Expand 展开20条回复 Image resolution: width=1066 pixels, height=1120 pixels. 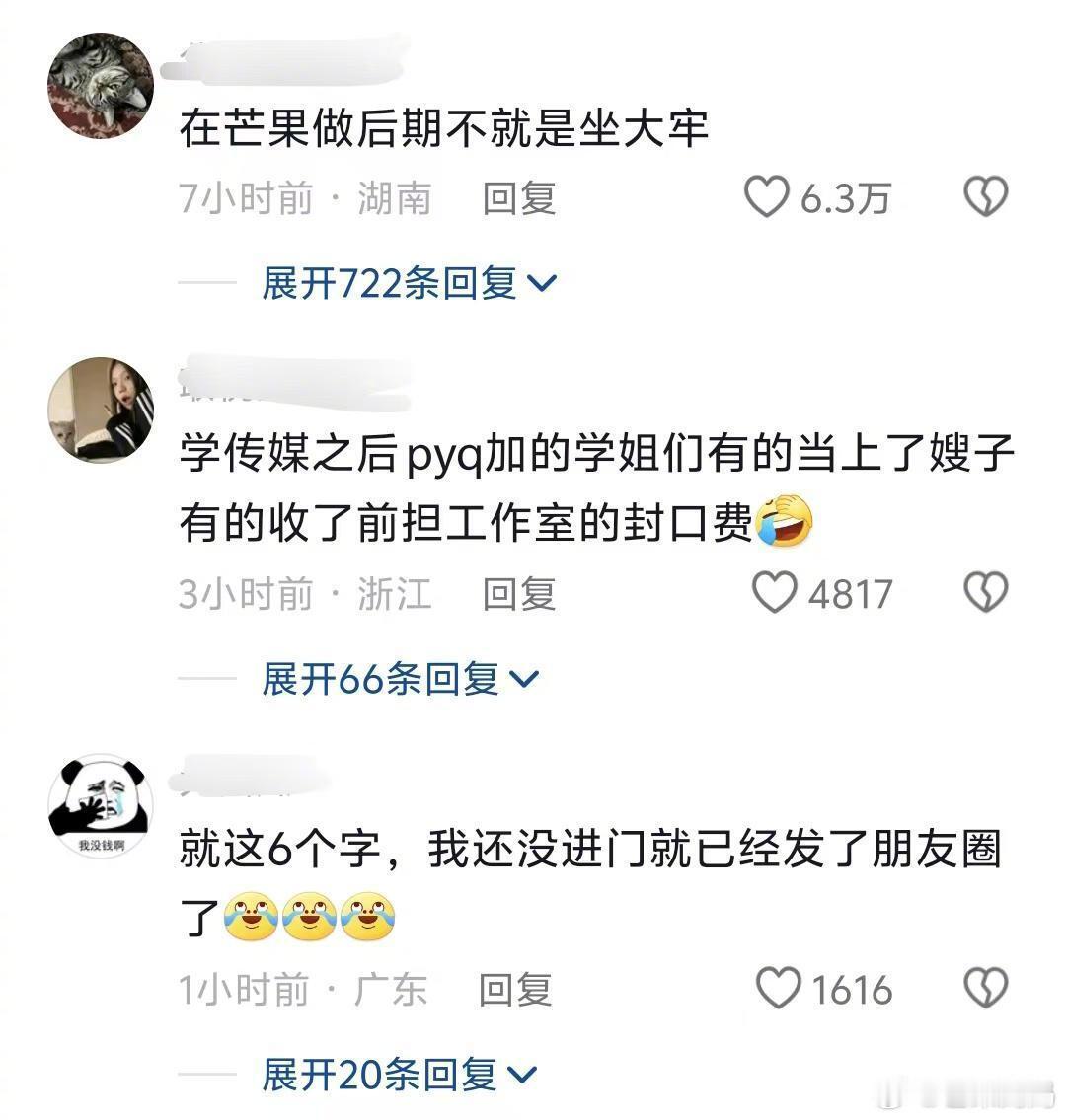(399, 1075)
